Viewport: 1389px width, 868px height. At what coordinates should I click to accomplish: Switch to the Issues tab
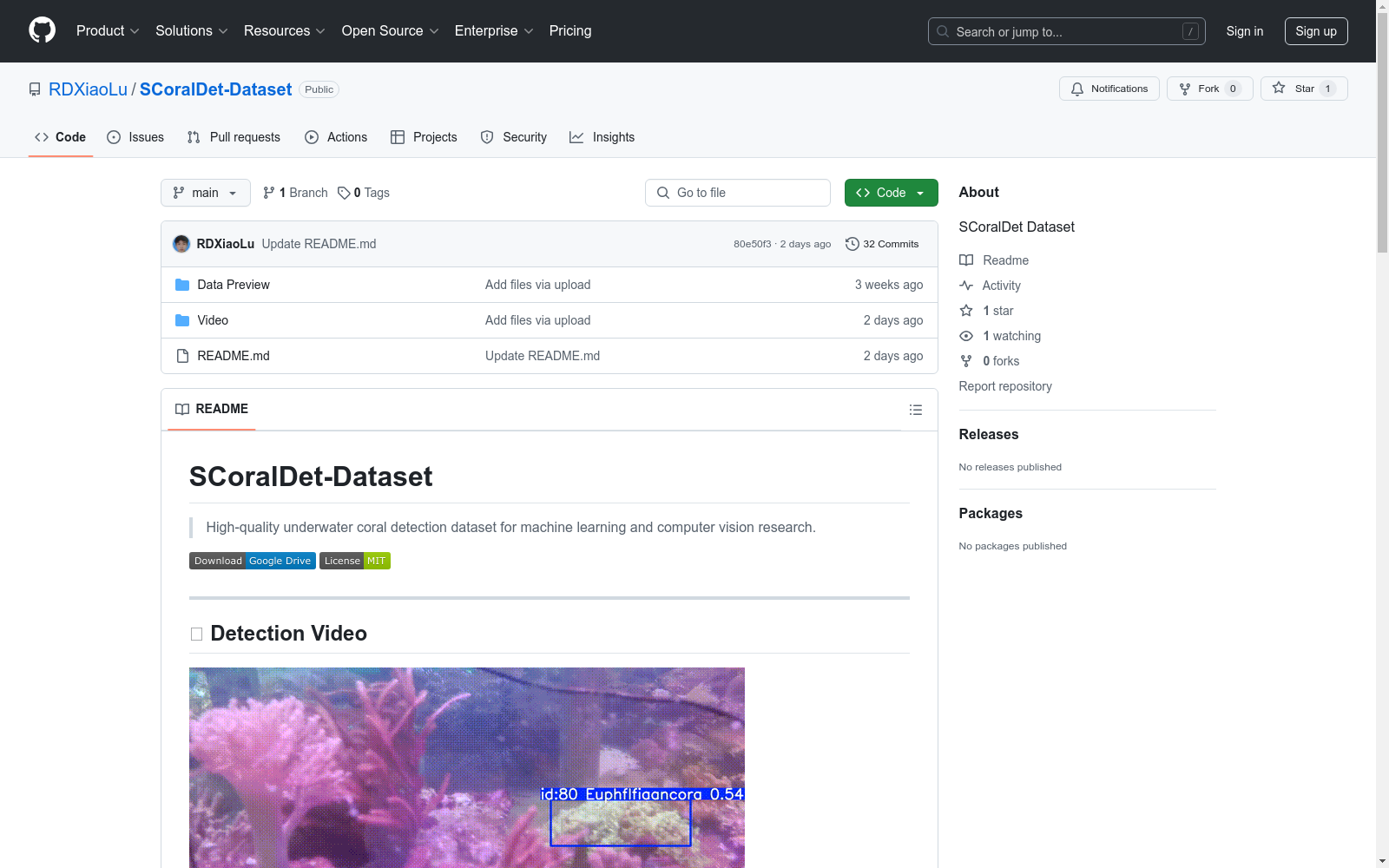[x=135, y=137]
